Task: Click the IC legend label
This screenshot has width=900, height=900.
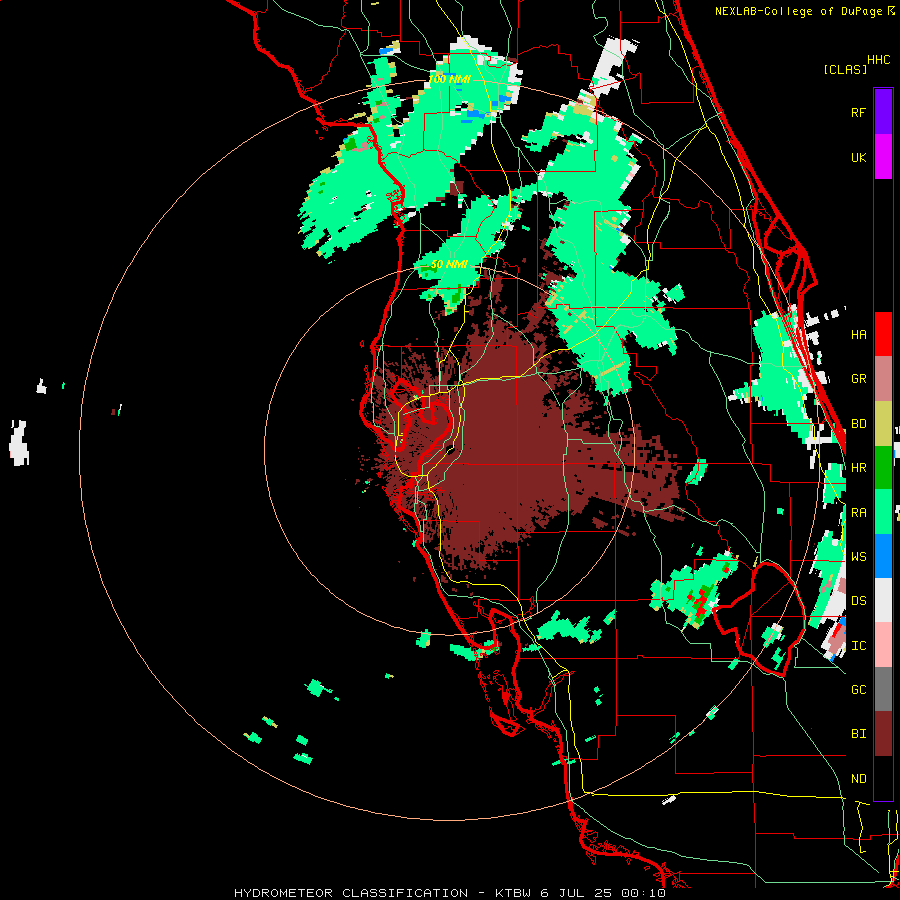Action: 858,645
